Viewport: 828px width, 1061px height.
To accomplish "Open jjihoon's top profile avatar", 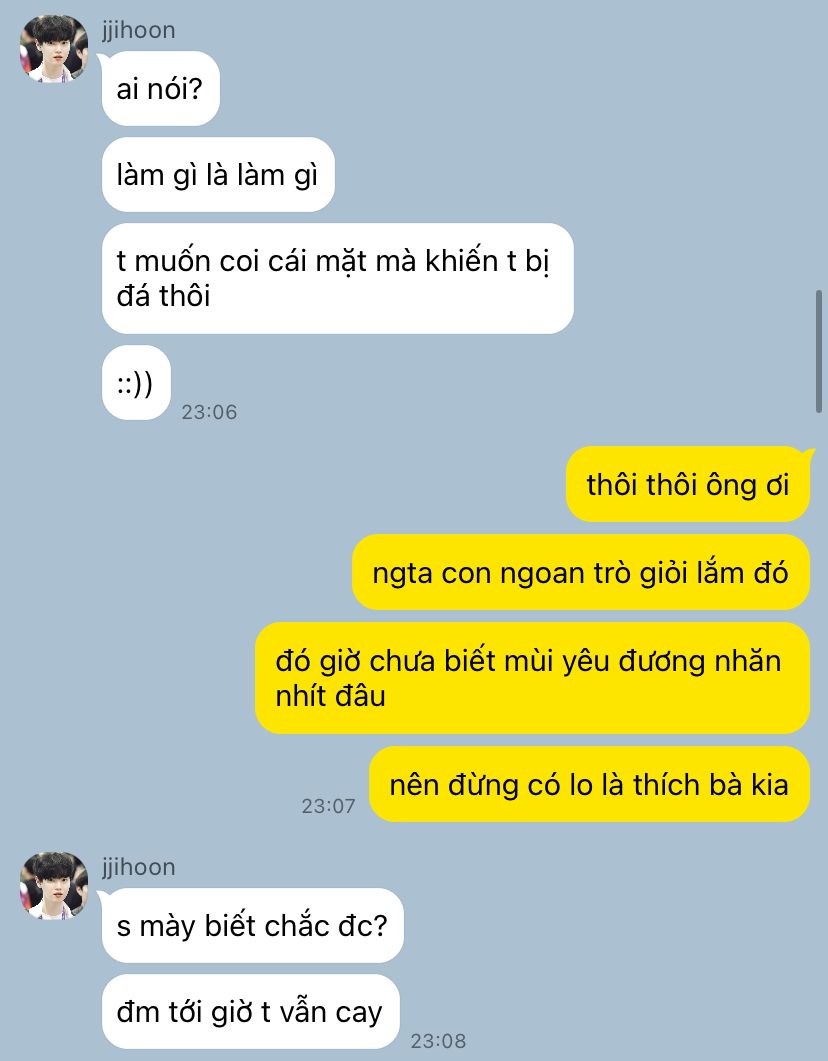I will point(54,49).
